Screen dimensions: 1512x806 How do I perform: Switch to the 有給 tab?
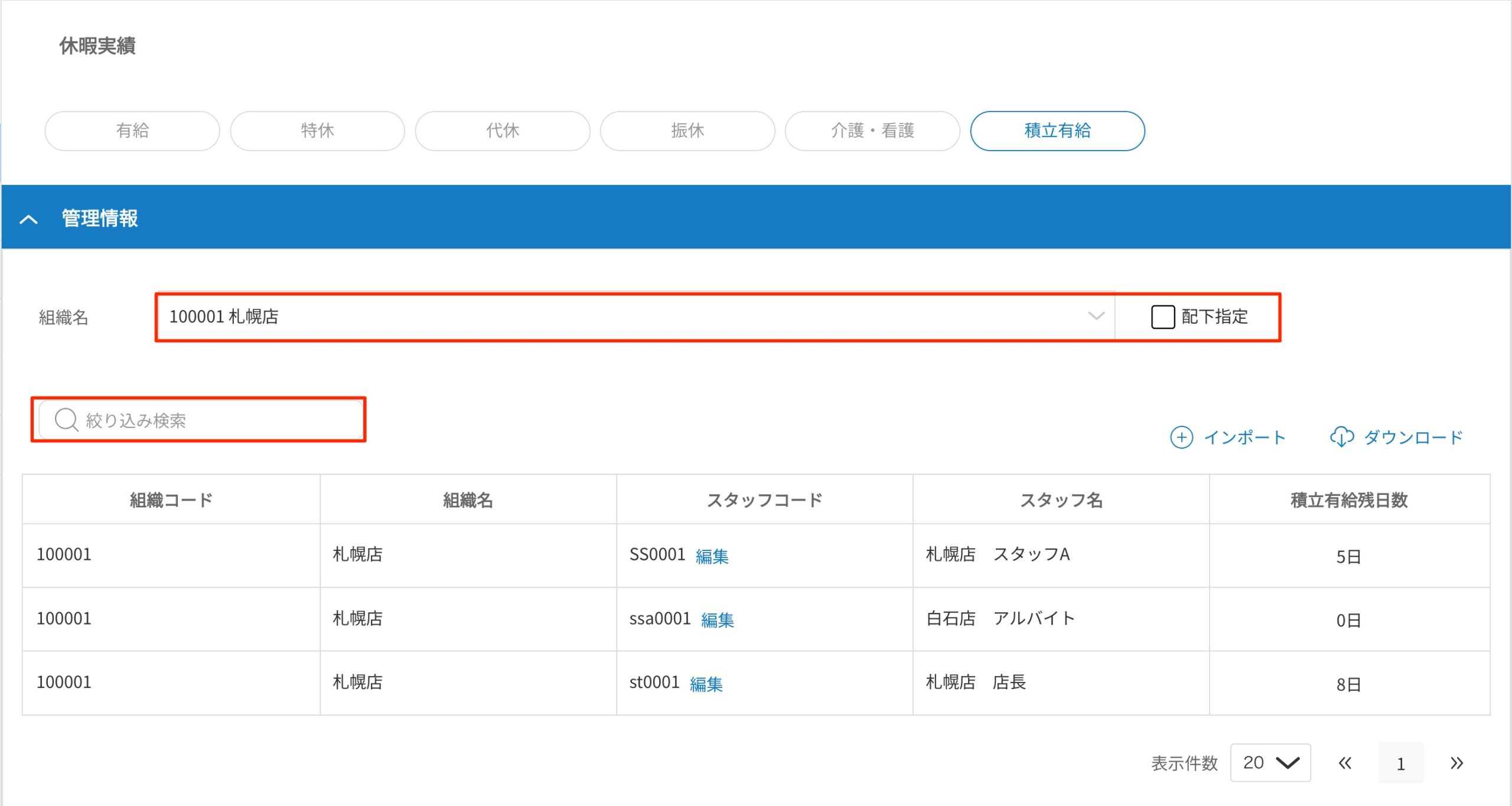coord(132,130)
